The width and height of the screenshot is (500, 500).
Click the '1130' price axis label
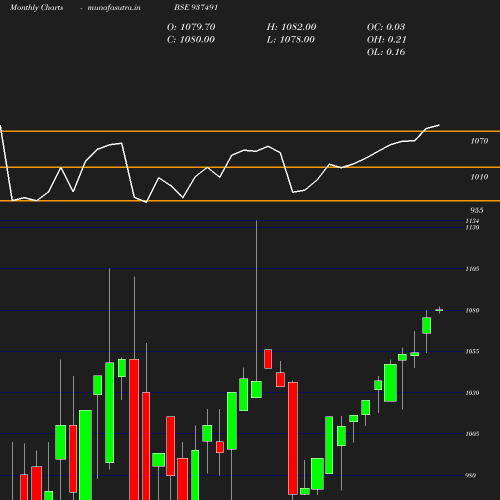472,227
